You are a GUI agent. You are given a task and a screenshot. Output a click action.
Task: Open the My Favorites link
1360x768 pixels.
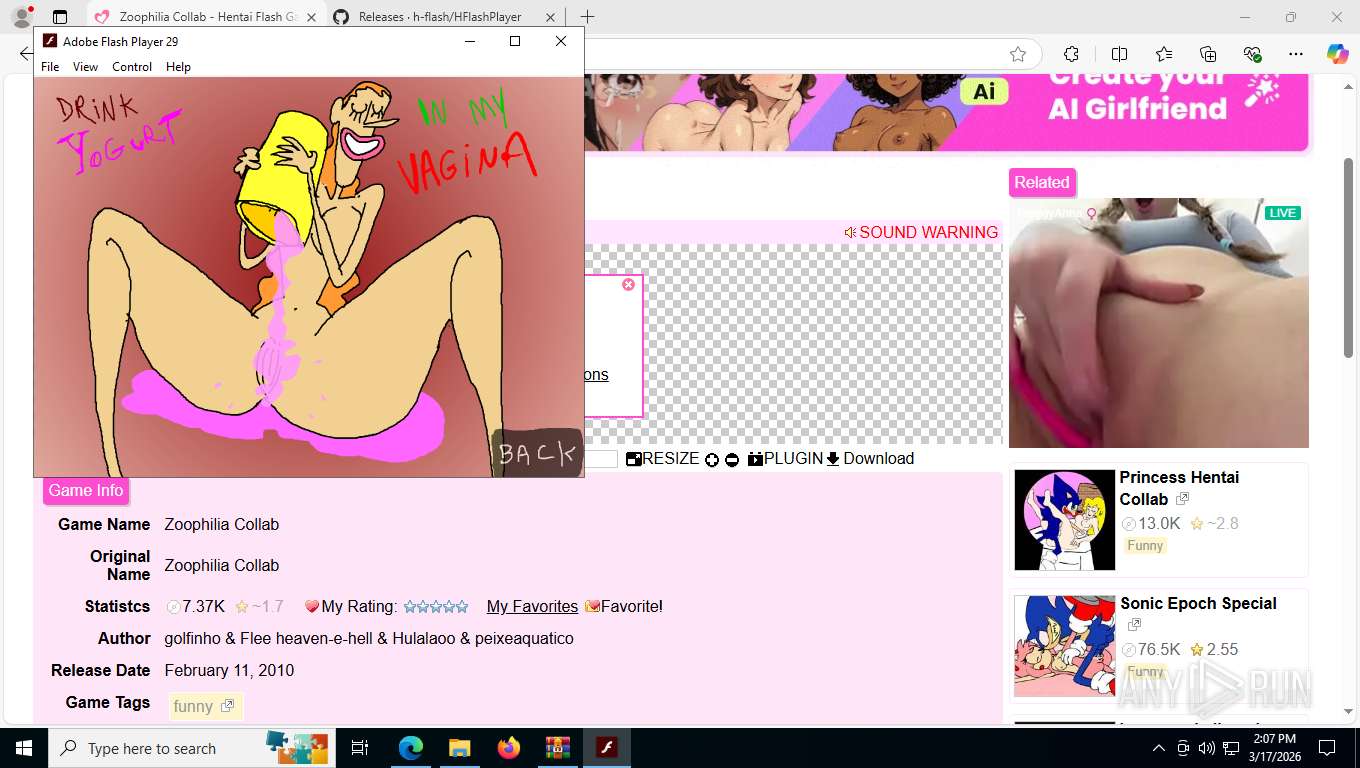(532, 606)
